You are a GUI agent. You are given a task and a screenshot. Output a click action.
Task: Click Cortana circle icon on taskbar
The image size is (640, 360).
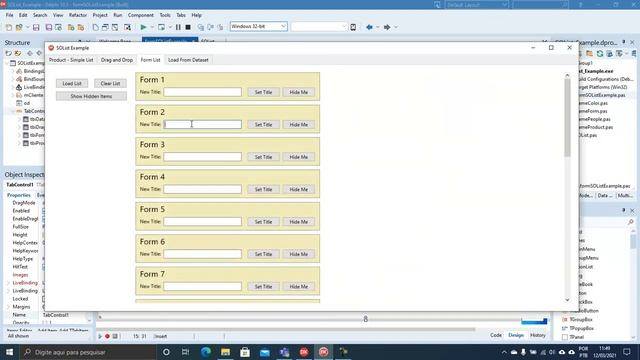tap(166, 352)
